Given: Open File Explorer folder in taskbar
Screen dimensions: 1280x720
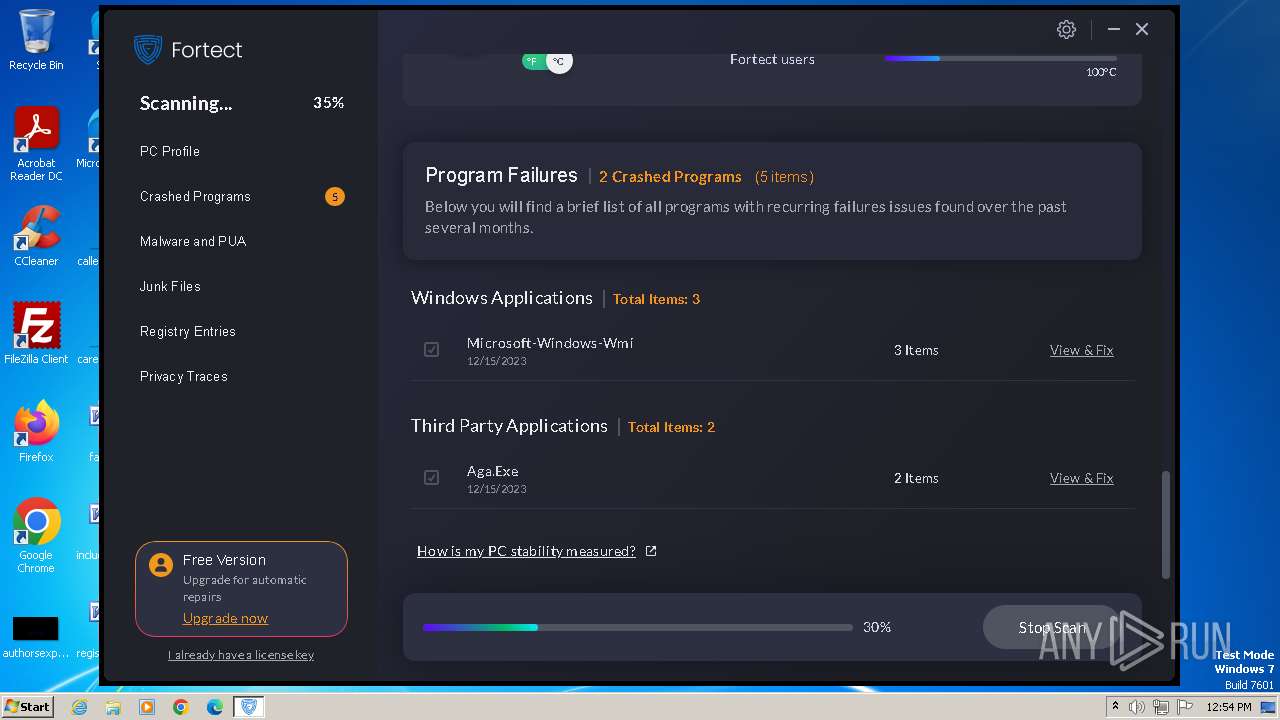Looking at the screenshot, I should click(113, 707).
